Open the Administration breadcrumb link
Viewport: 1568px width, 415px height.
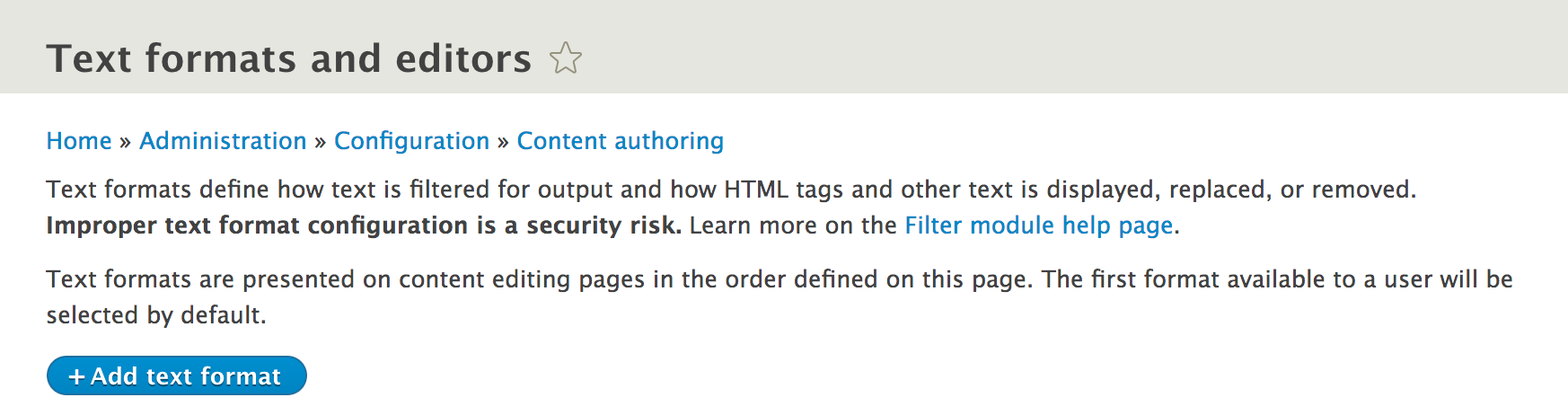pos(223,141)
